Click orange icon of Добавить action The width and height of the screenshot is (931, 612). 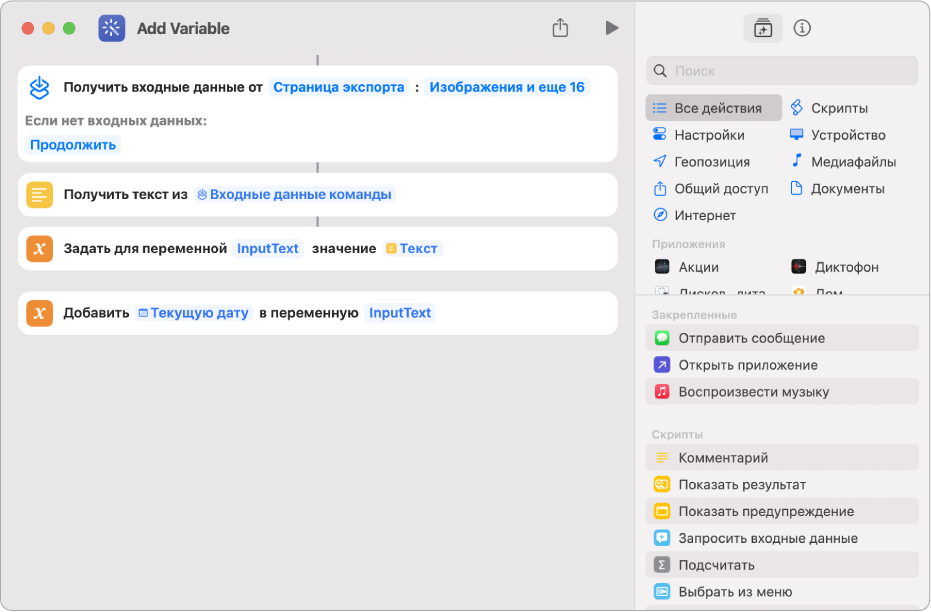pyautogui.click(x=40, y=313)
